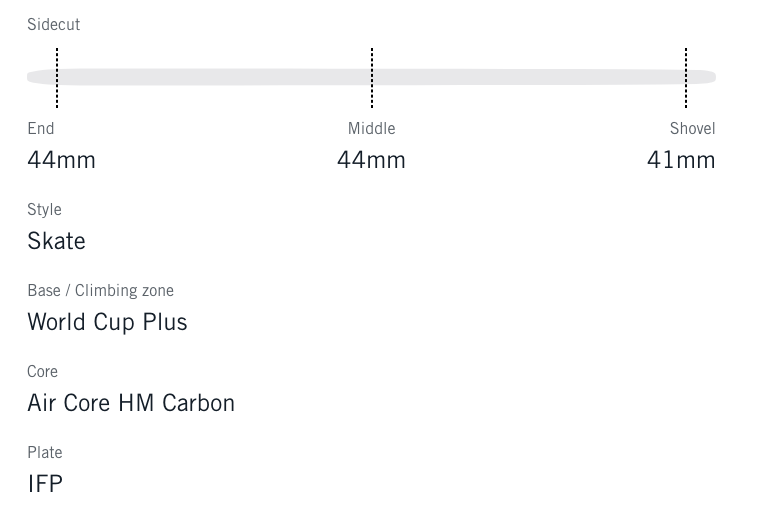Click the 41mm shovel width value
The image size is (764, 532).
pyautogui.click(x=681, y=160)
